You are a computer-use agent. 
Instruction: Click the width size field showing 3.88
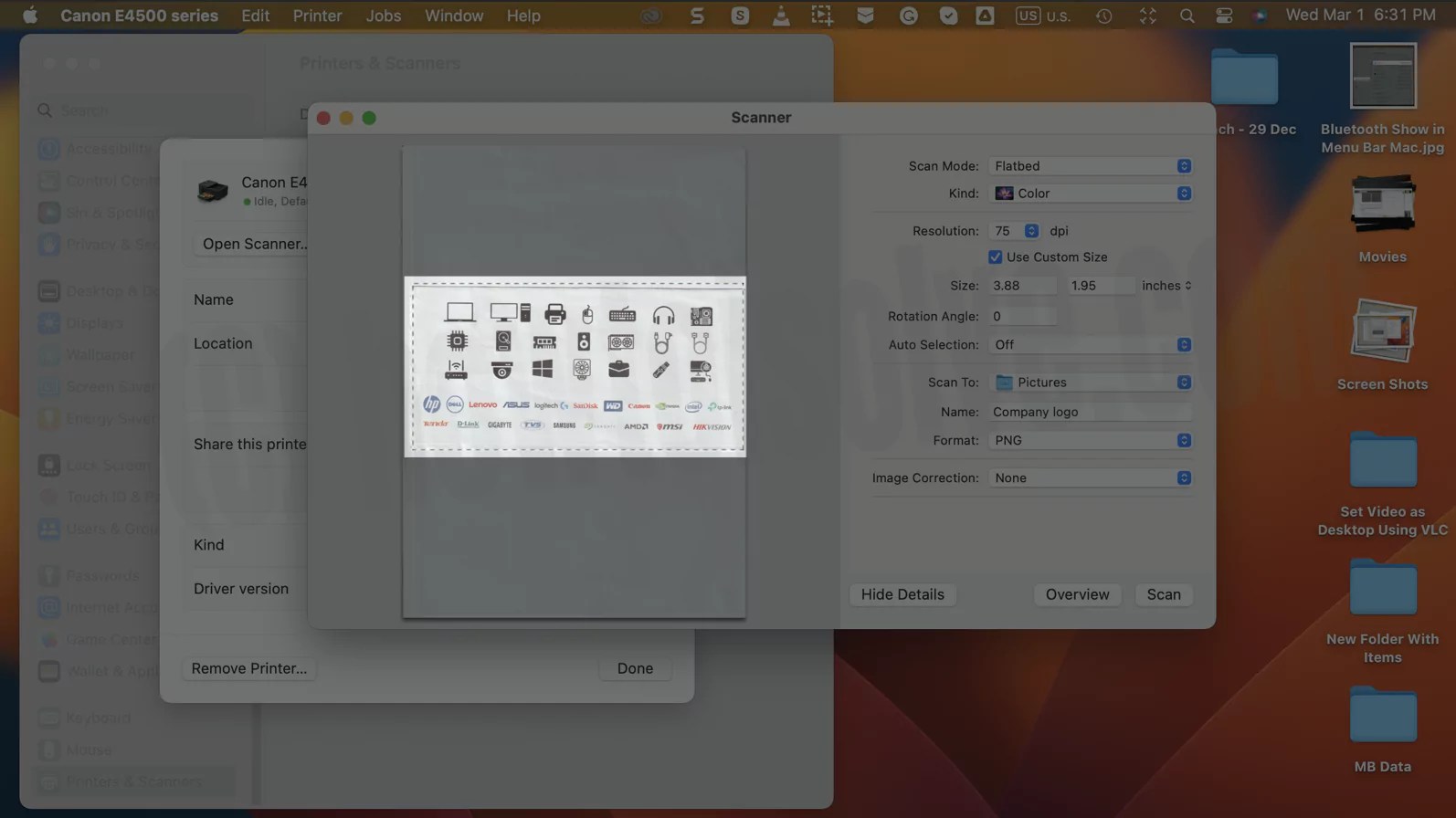(x=1022, y=286)
